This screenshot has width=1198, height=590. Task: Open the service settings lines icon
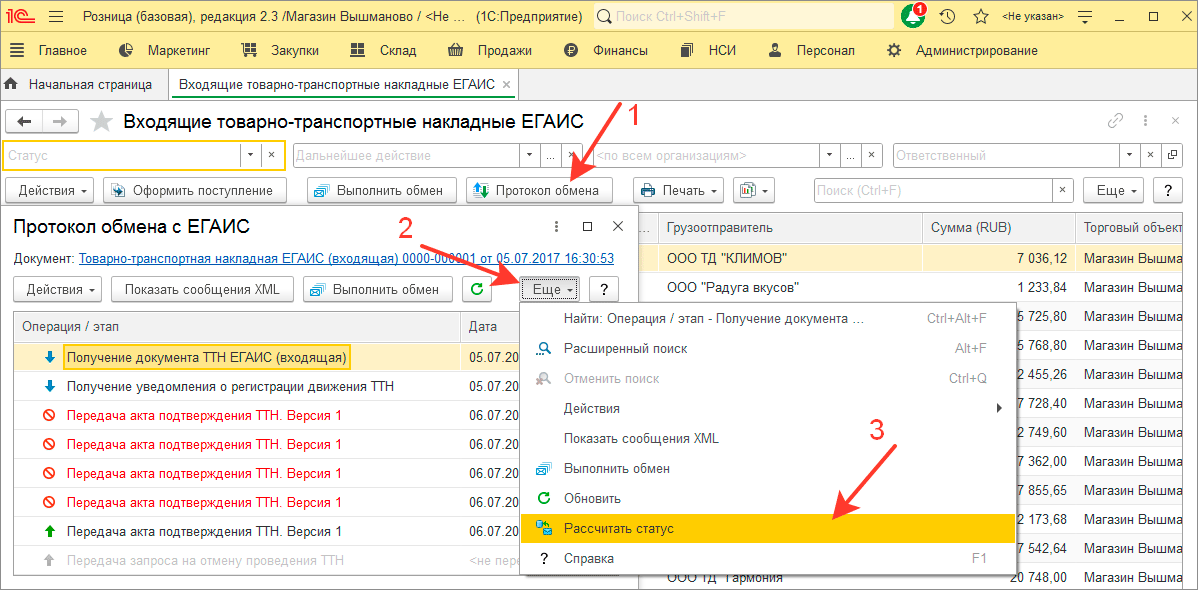point(1084,16)
